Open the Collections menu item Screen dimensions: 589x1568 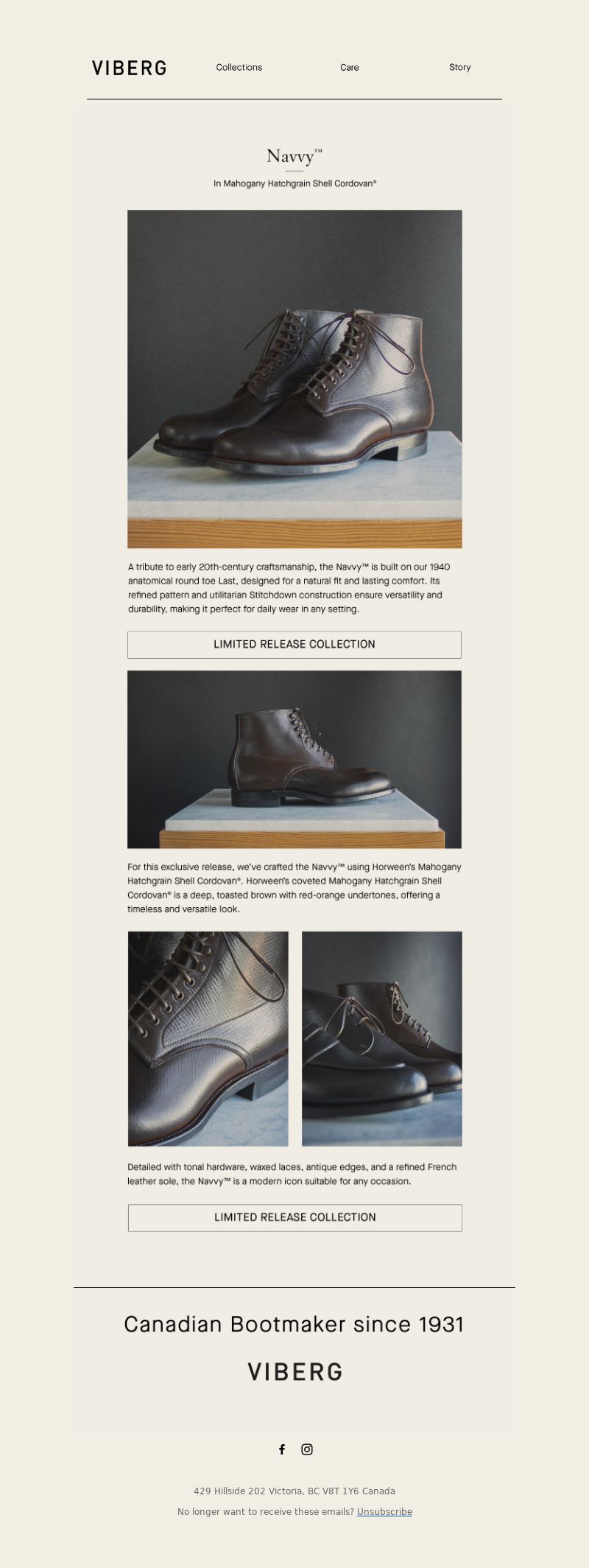pos(239,67)
